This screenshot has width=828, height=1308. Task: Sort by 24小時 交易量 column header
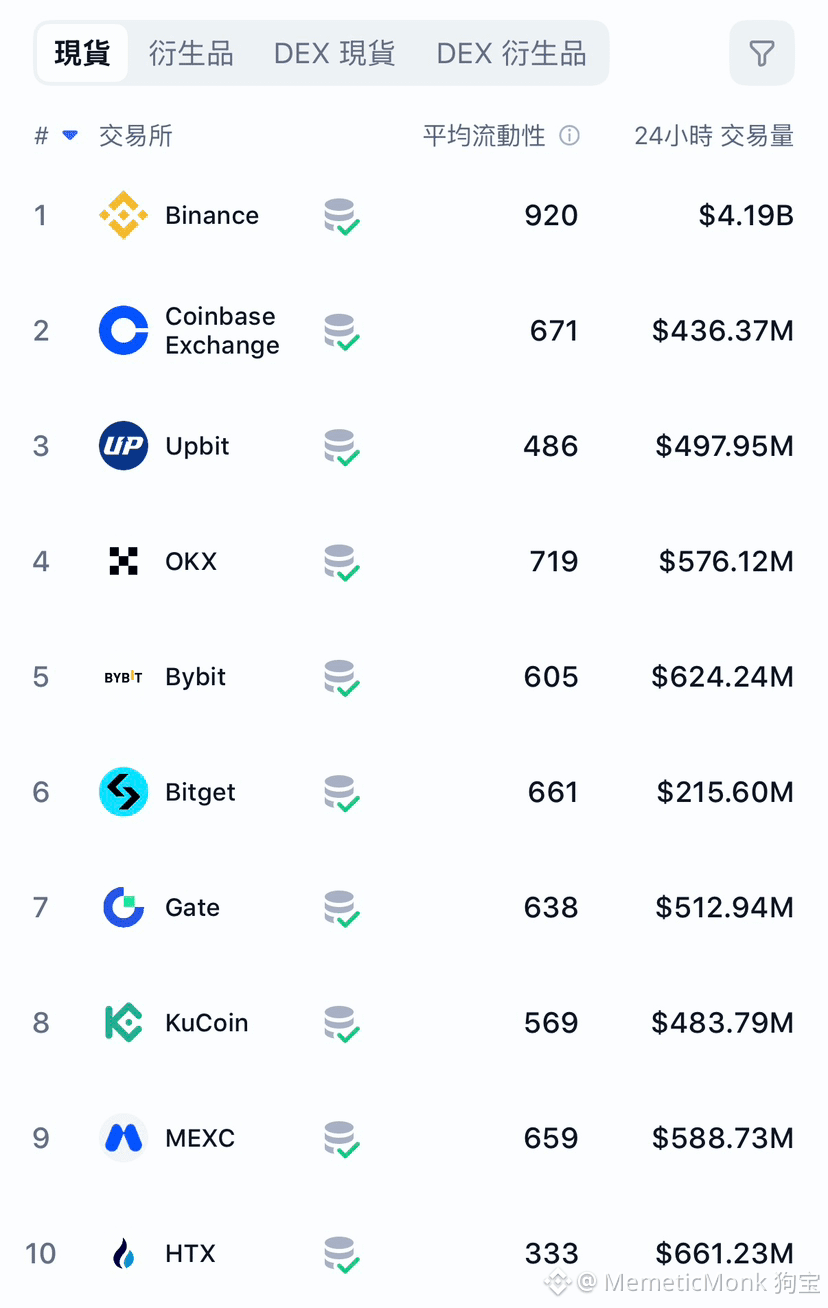tap(714, 136)
